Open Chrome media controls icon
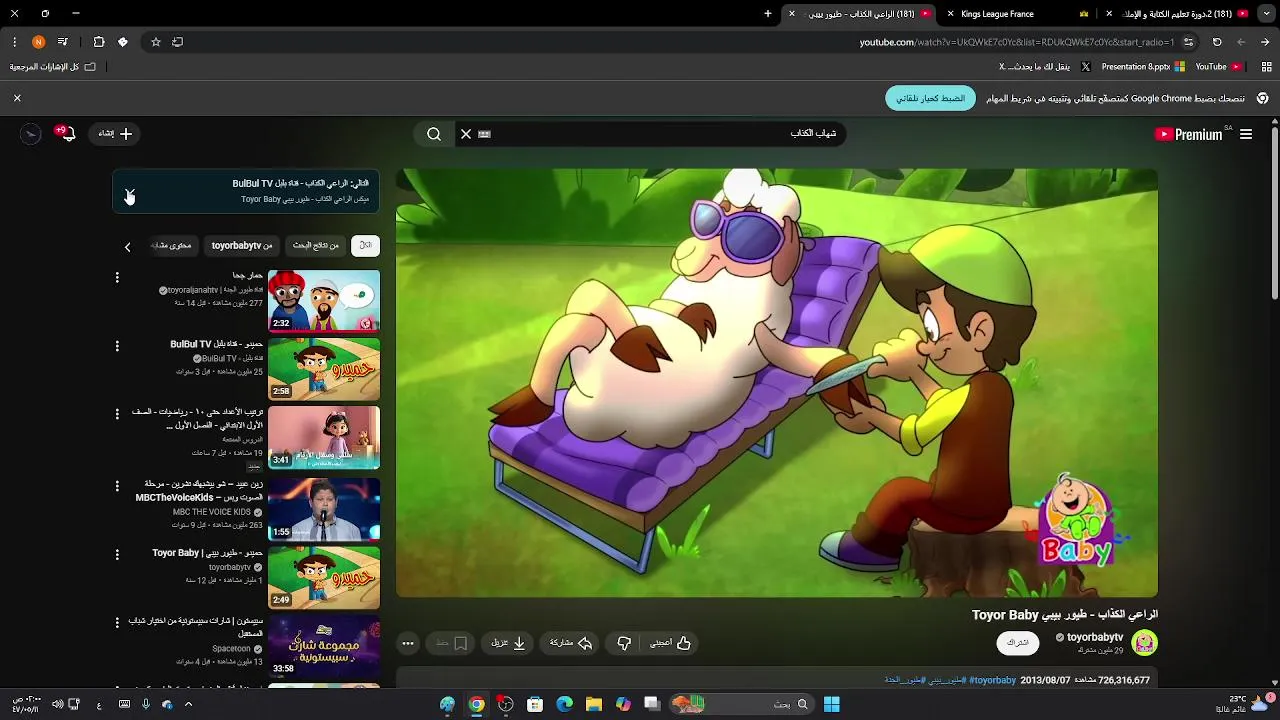 (63, 42)
